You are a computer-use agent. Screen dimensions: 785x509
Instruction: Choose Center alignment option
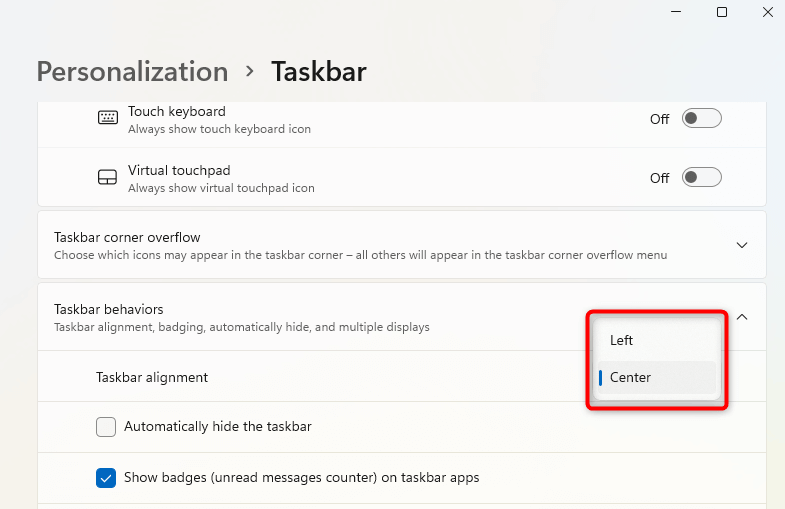pos(631,377)
